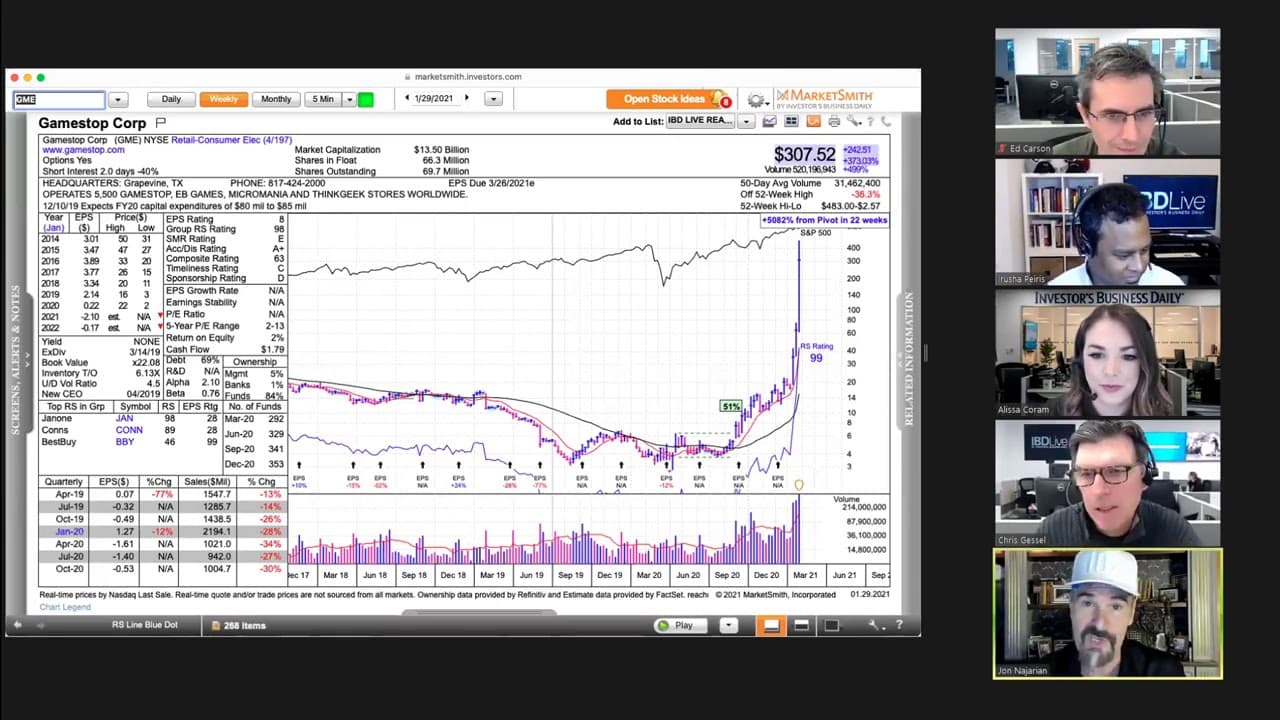Image resolution: width=1280 pixels, height=720 pixels.
Task: Click the browser address bar marketsmith.investors.com
Action: 468,76
